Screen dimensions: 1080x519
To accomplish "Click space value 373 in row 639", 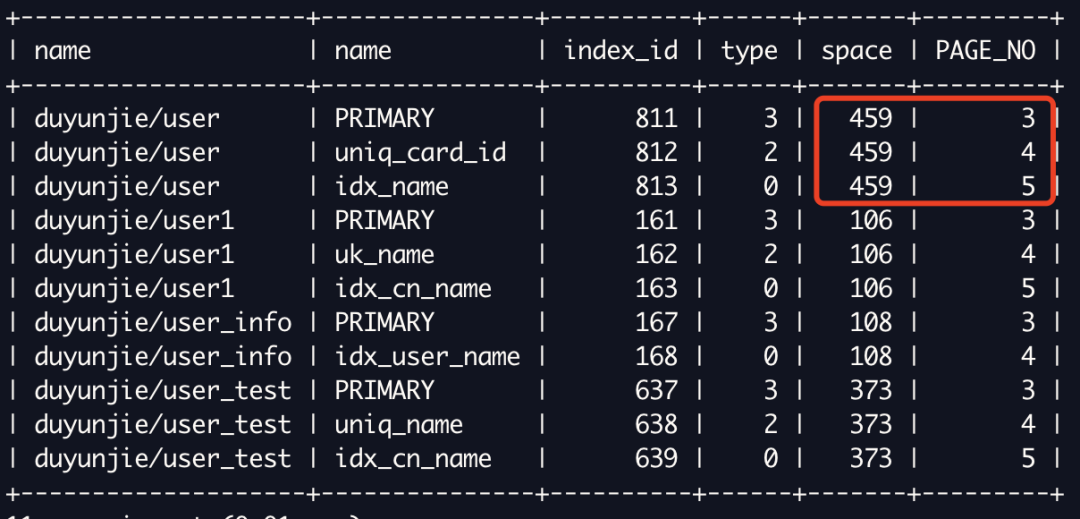I will click(x=871, y=459).
